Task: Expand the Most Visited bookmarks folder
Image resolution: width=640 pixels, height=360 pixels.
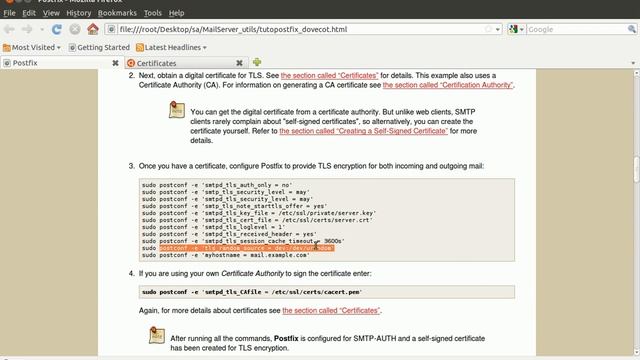Action: point(32,48)
